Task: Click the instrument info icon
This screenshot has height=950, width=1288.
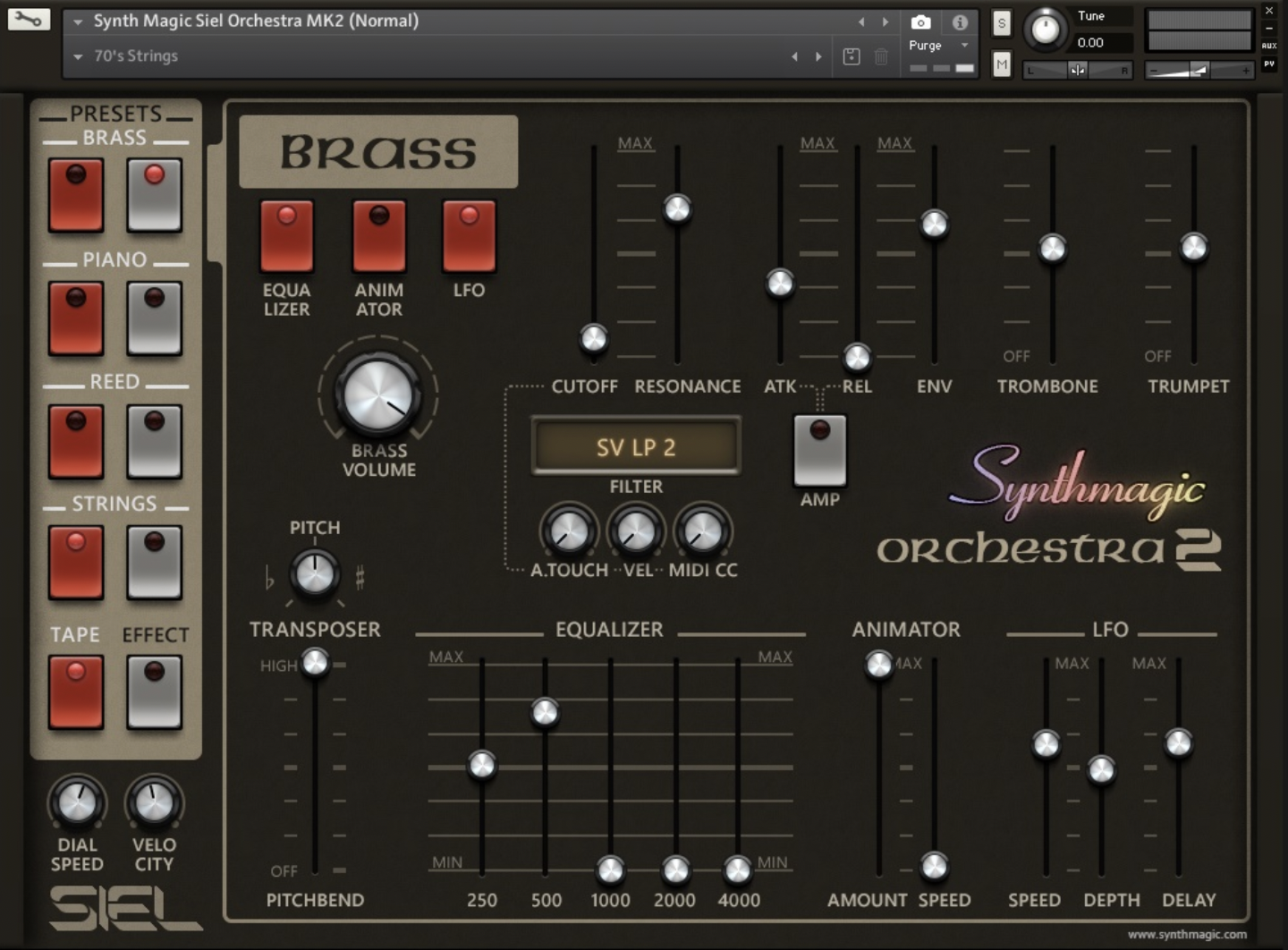Action: coord(960,22)
